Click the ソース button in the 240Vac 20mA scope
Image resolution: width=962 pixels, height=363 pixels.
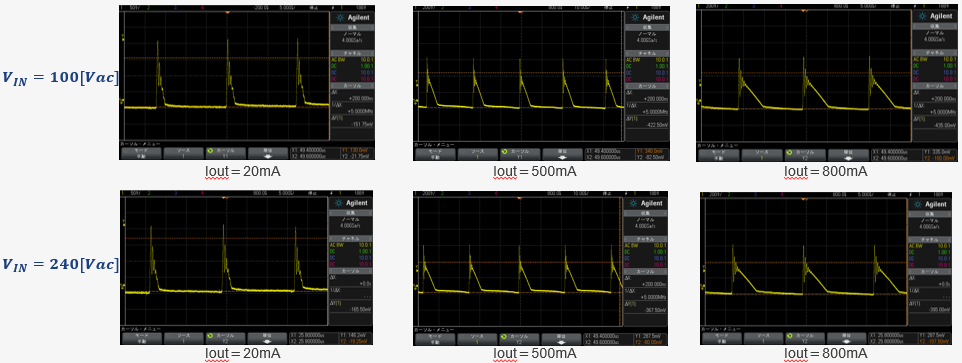183,338
